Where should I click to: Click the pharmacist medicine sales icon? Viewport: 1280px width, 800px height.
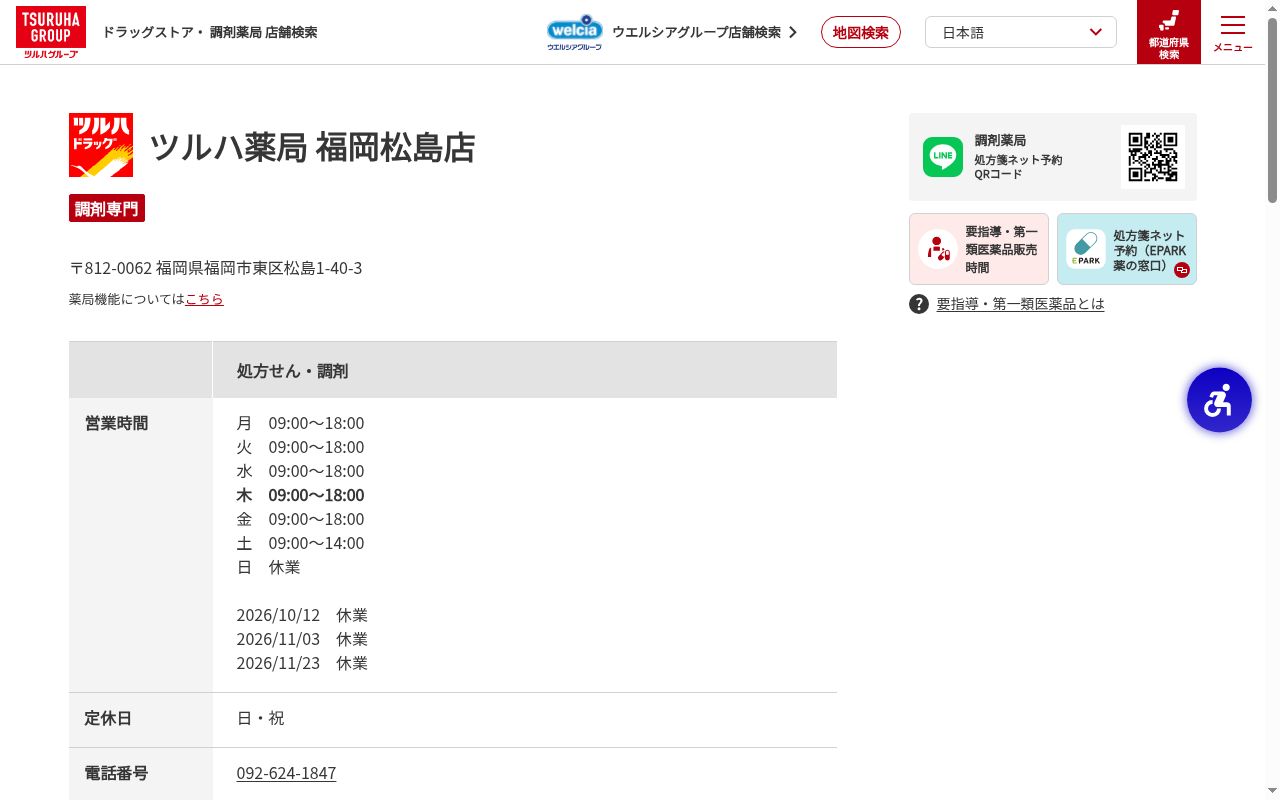(x=938, y=249)
